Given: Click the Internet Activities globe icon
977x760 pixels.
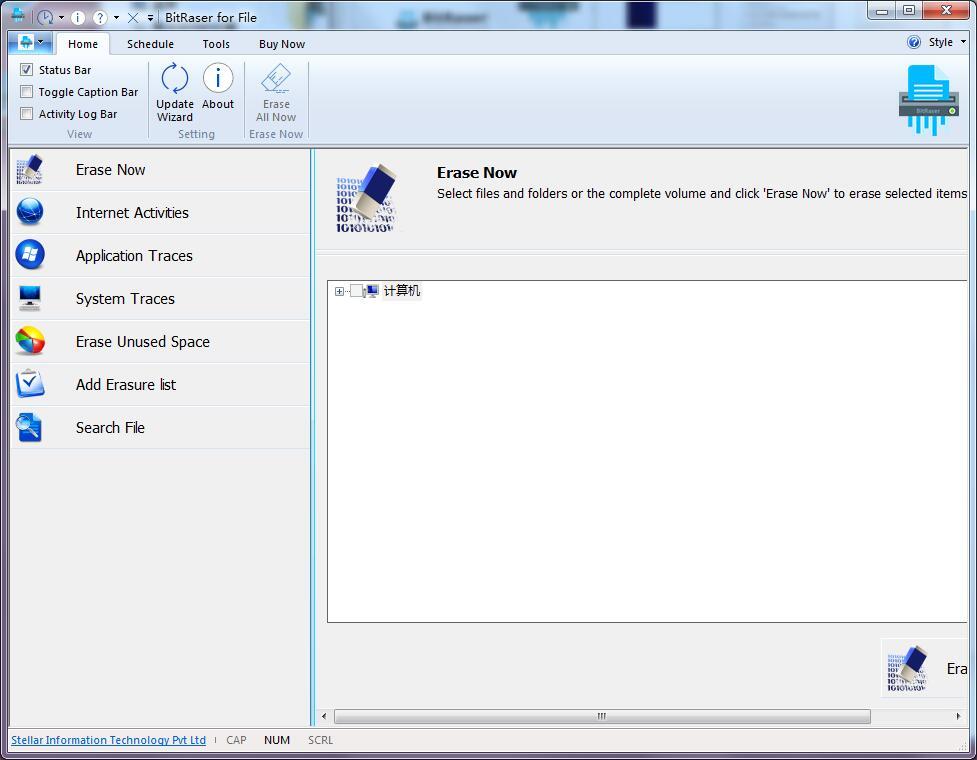Looking at the screenshot, I should coord(29,212).
